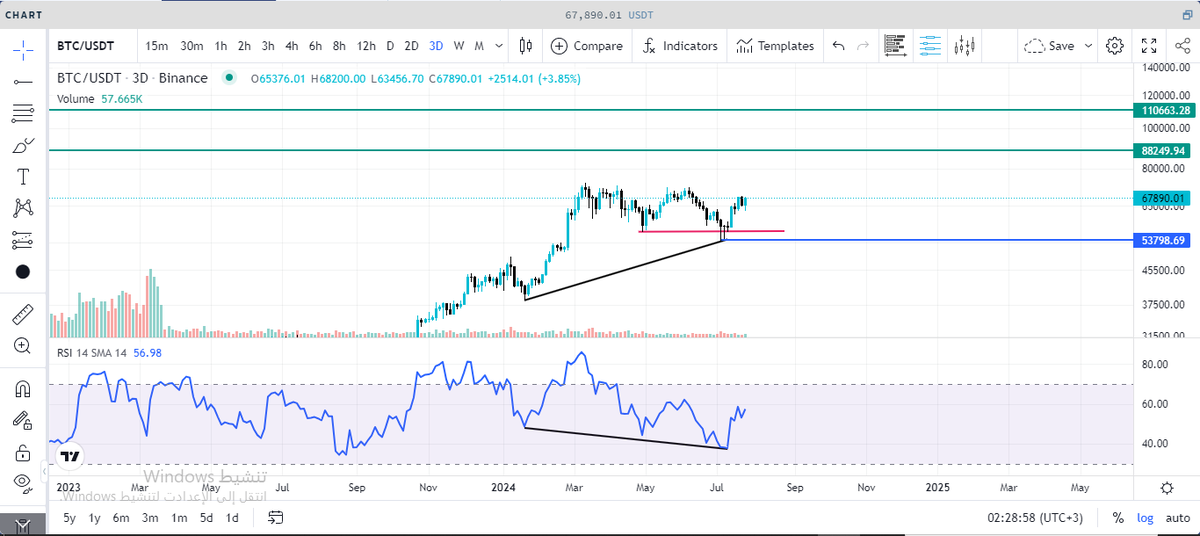
Task: Open the Fibonacci/Gann tools
Action: tap(23, 113)
